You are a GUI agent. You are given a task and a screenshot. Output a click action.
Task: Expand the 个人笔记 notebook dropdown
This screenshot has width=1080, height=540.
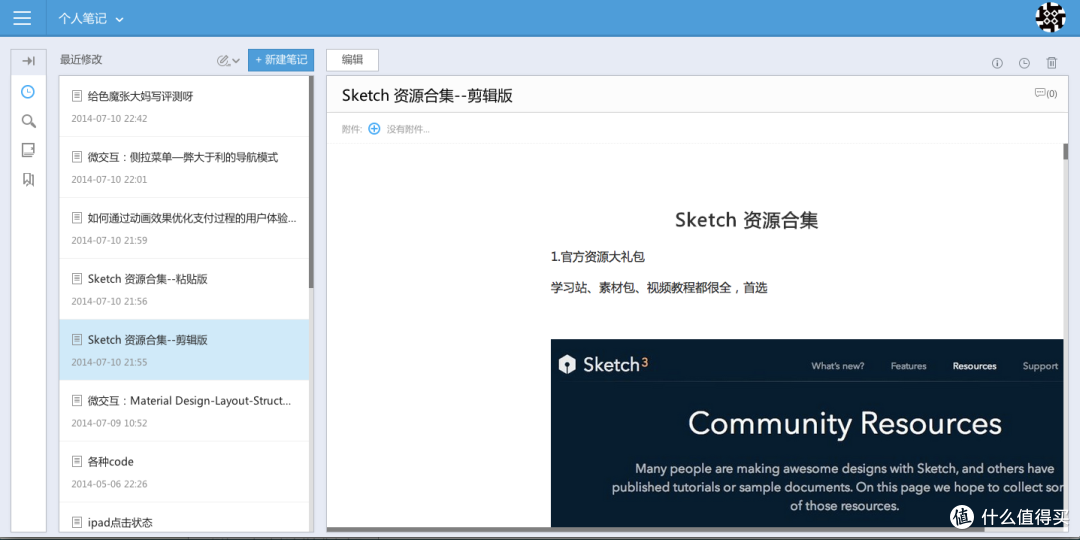point(91,19)
